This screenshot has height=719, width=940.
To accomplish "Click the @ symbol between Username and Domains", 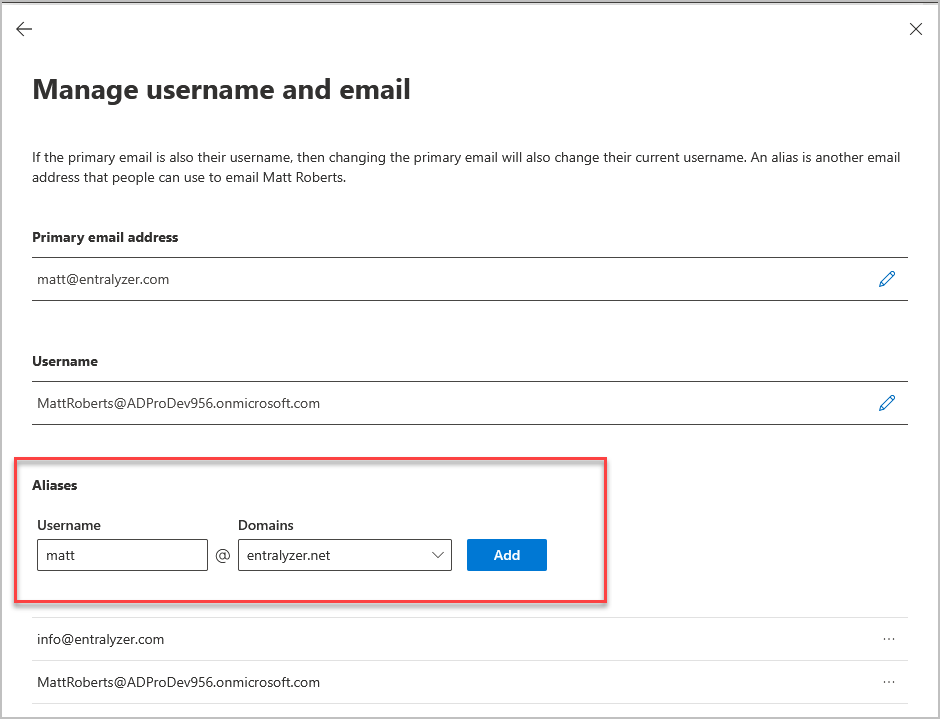I will coord(222,555).
